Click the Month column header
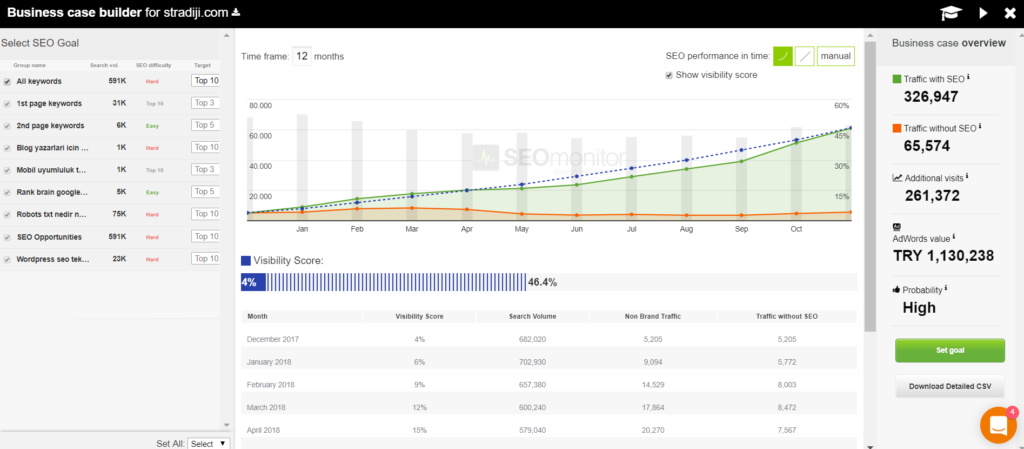The height and width of the screenshot is (449, 1024). (302, 316)
